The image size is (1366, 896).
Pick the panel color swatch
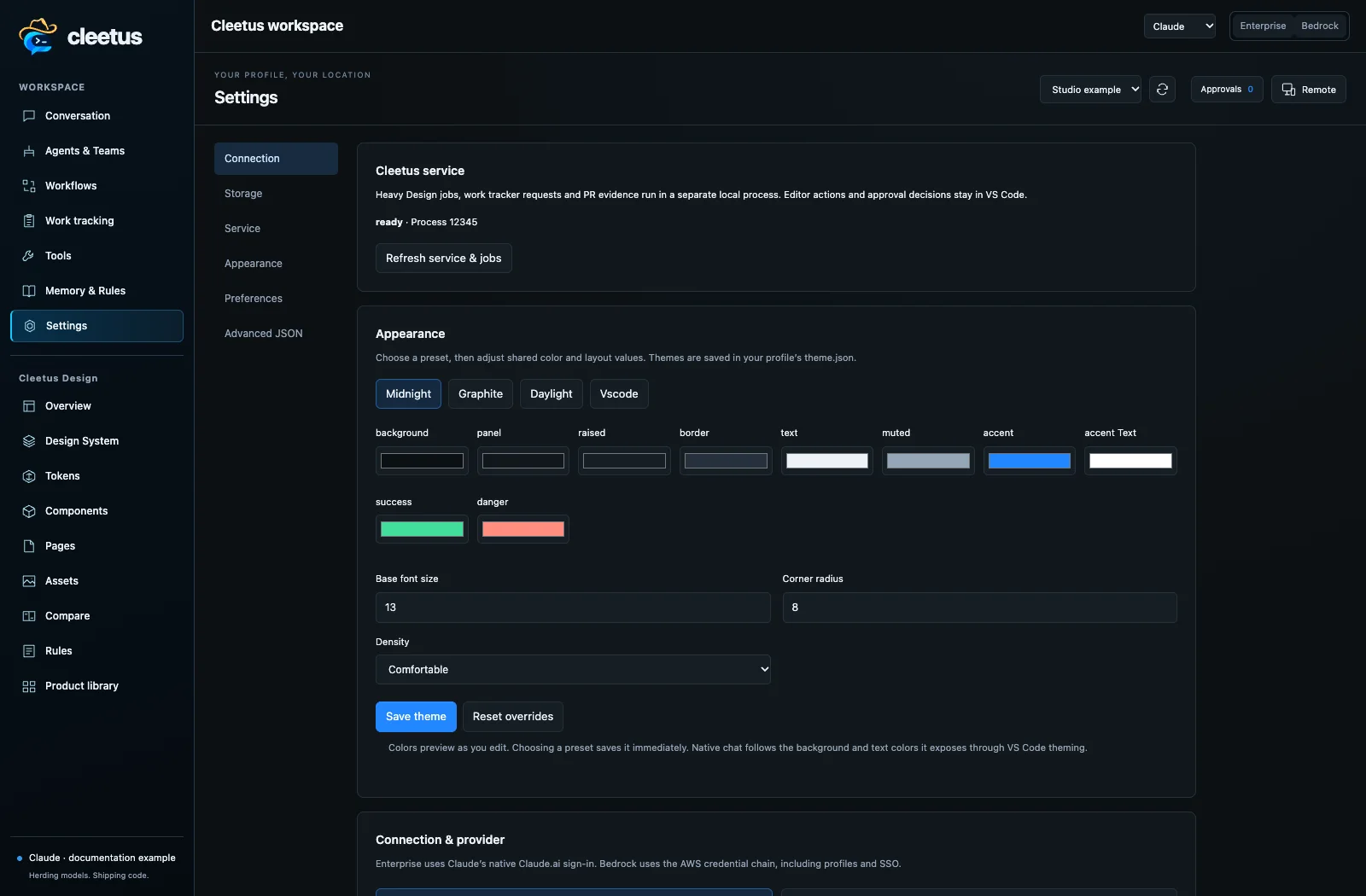(x=523, y=461)
